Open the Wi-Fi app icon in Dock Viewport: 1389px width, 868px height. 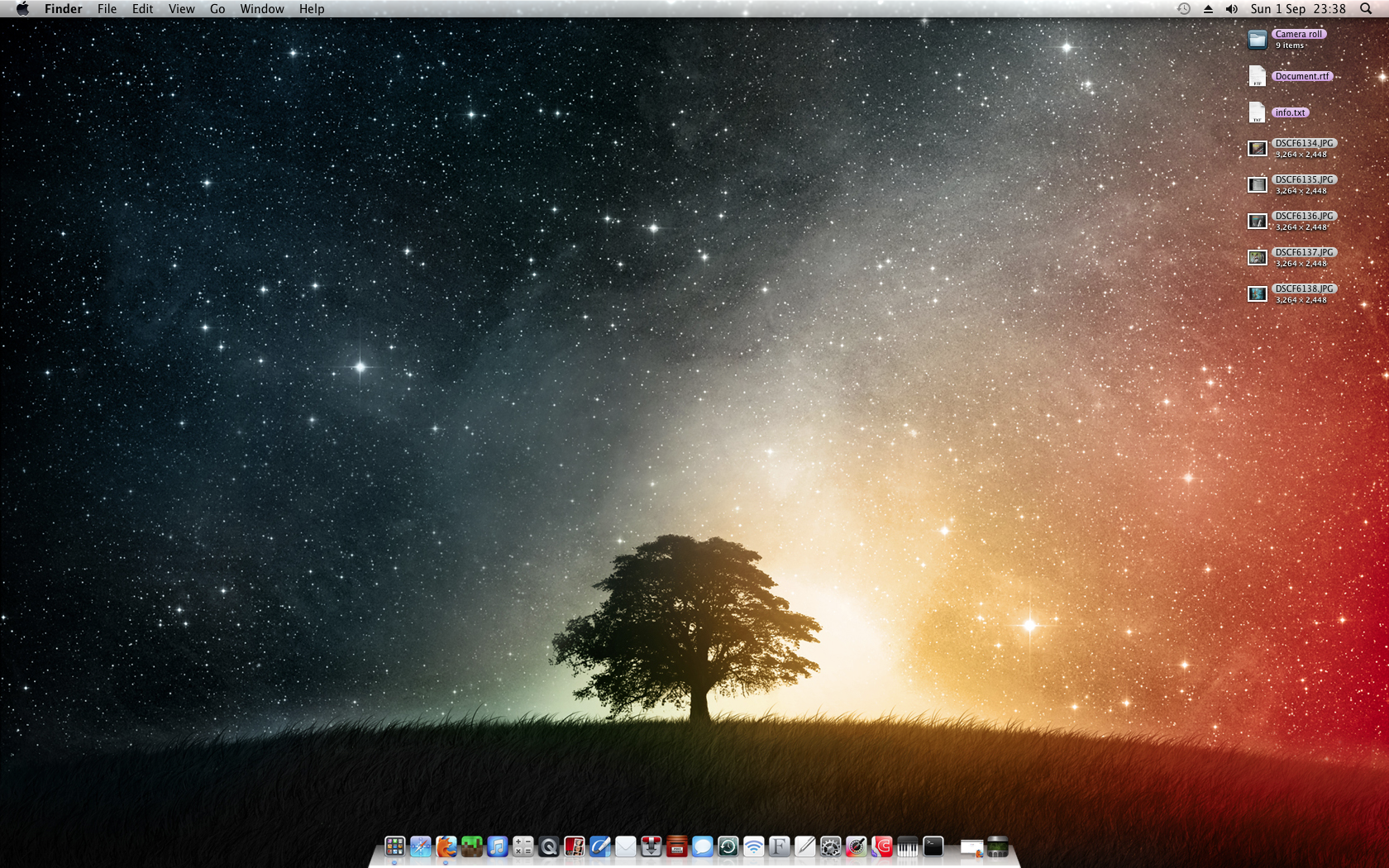coord(754,847)
